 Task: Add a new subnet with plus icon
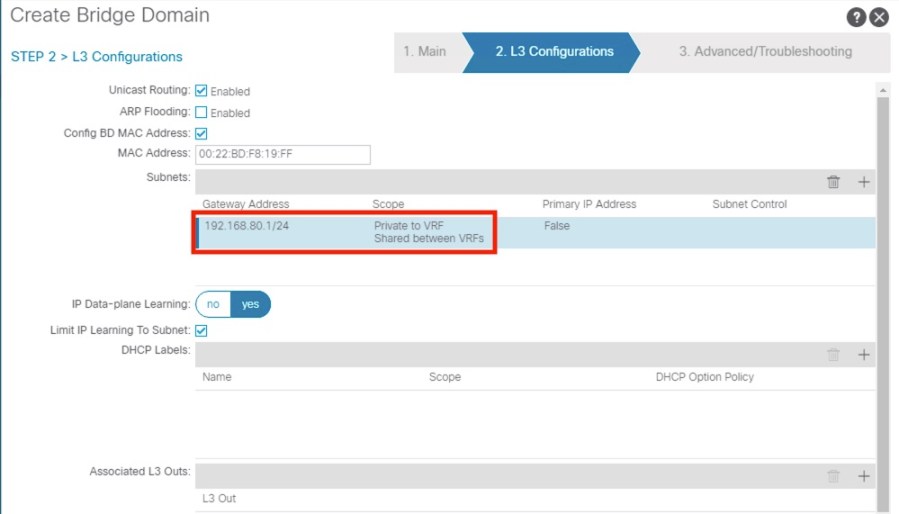click(864, 181)
